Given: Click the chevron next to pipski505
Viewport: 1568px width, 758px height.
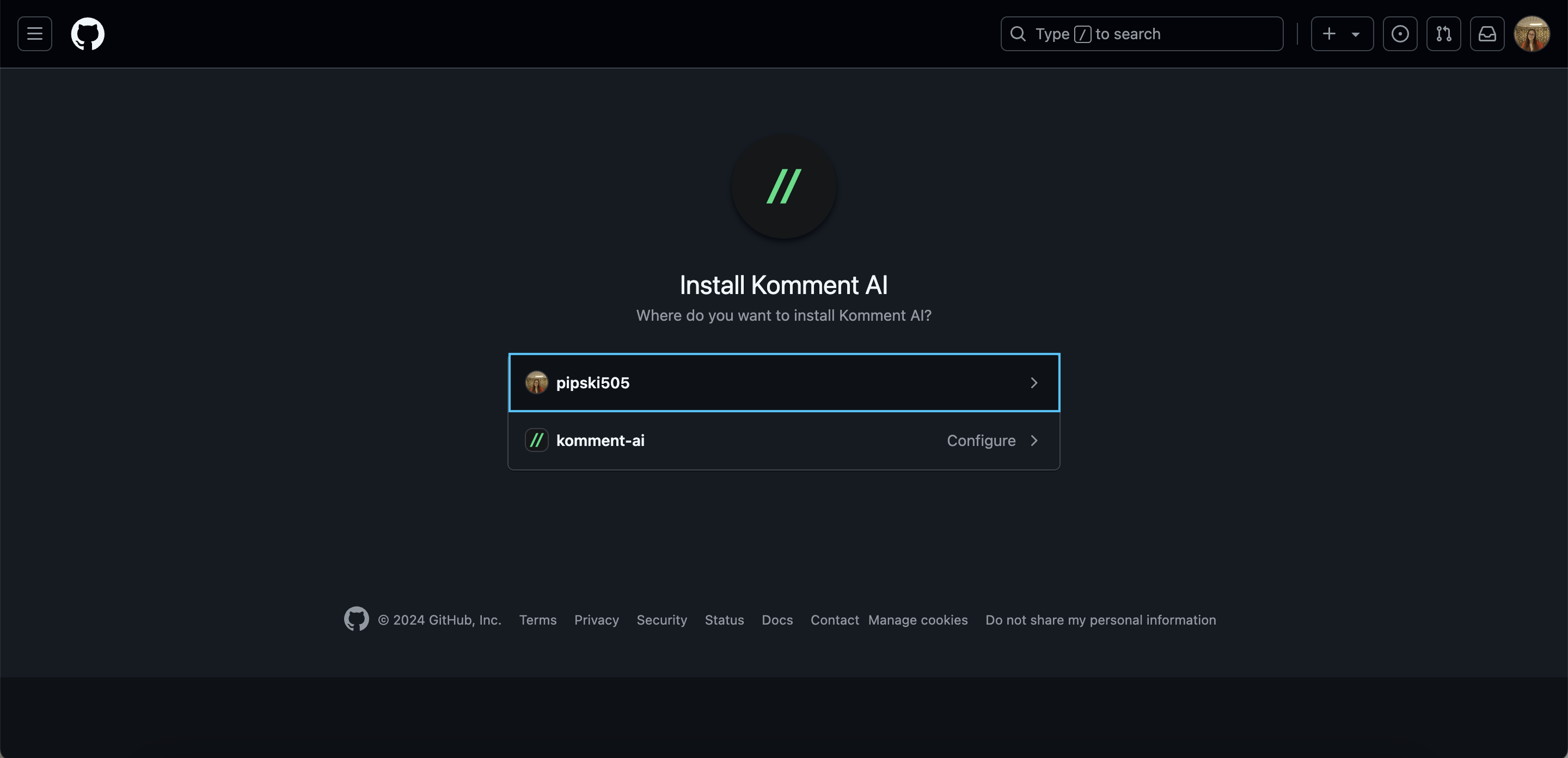Looking at the screenshot, I should (1035, 382).
